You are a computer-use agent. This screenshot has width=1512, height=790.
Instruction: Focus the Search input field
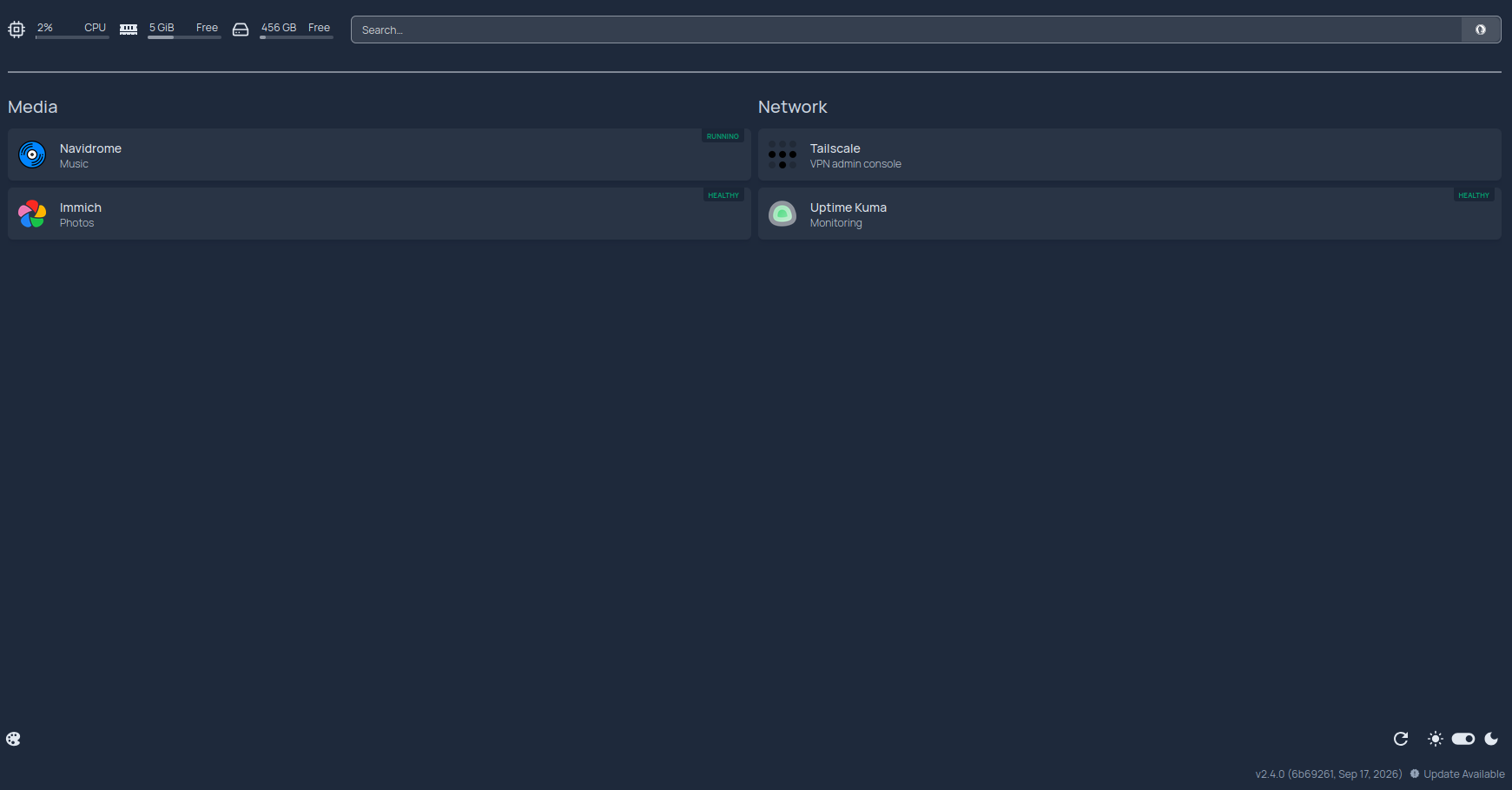click(907, 30)
